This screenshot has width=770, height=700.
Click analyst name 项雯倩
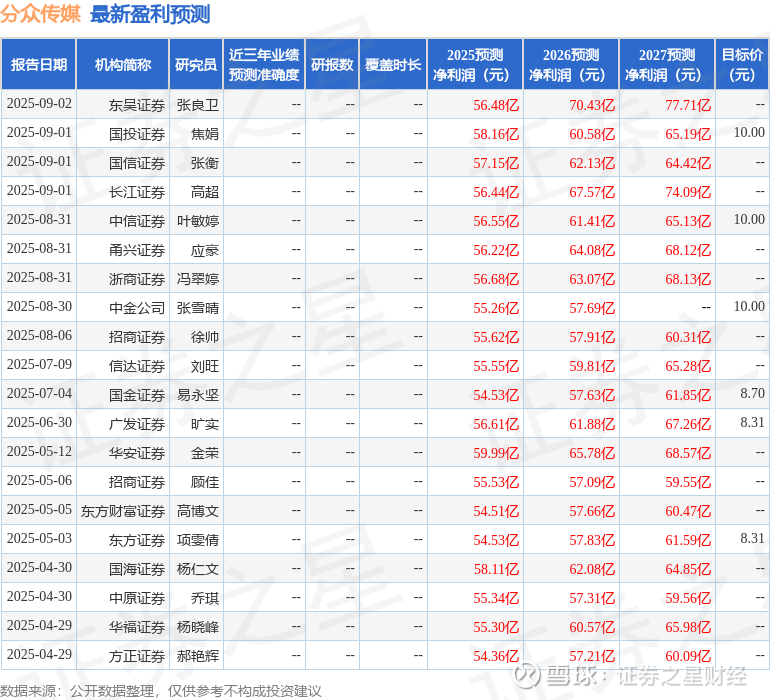coord(197,540)
